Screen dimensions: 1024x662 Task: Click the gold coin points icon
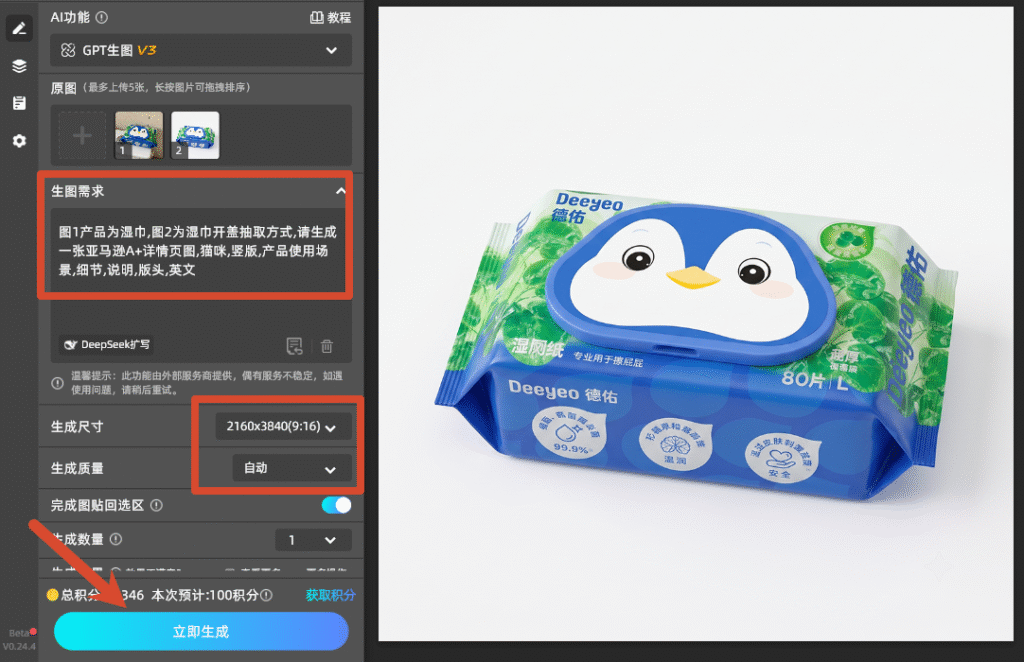coord(52,595)
